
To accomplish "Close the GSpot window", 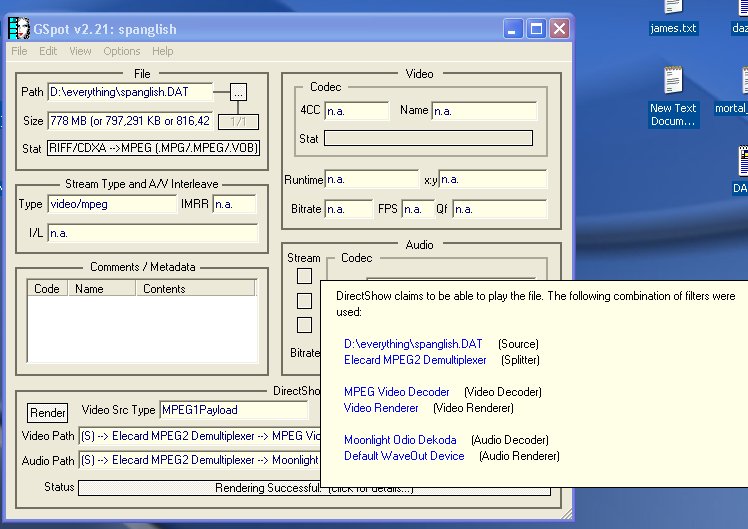I will [559, 29].
